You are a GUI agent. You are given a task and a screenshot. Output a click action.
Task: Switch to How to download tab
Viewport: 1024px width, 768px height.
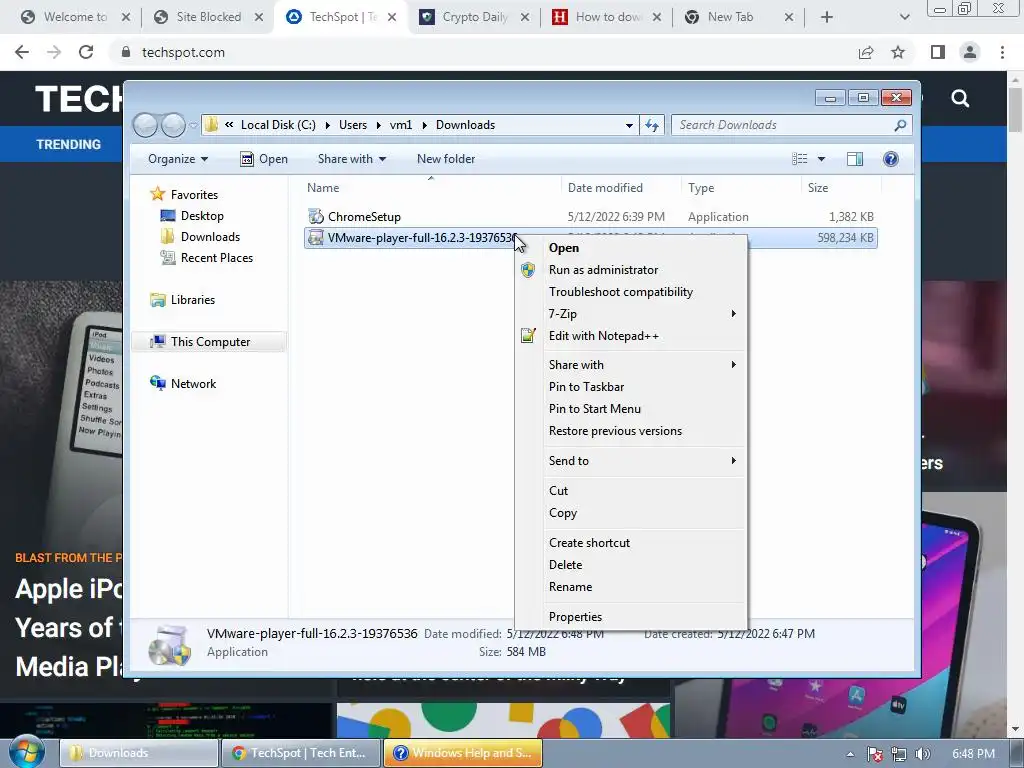(607, 17)
